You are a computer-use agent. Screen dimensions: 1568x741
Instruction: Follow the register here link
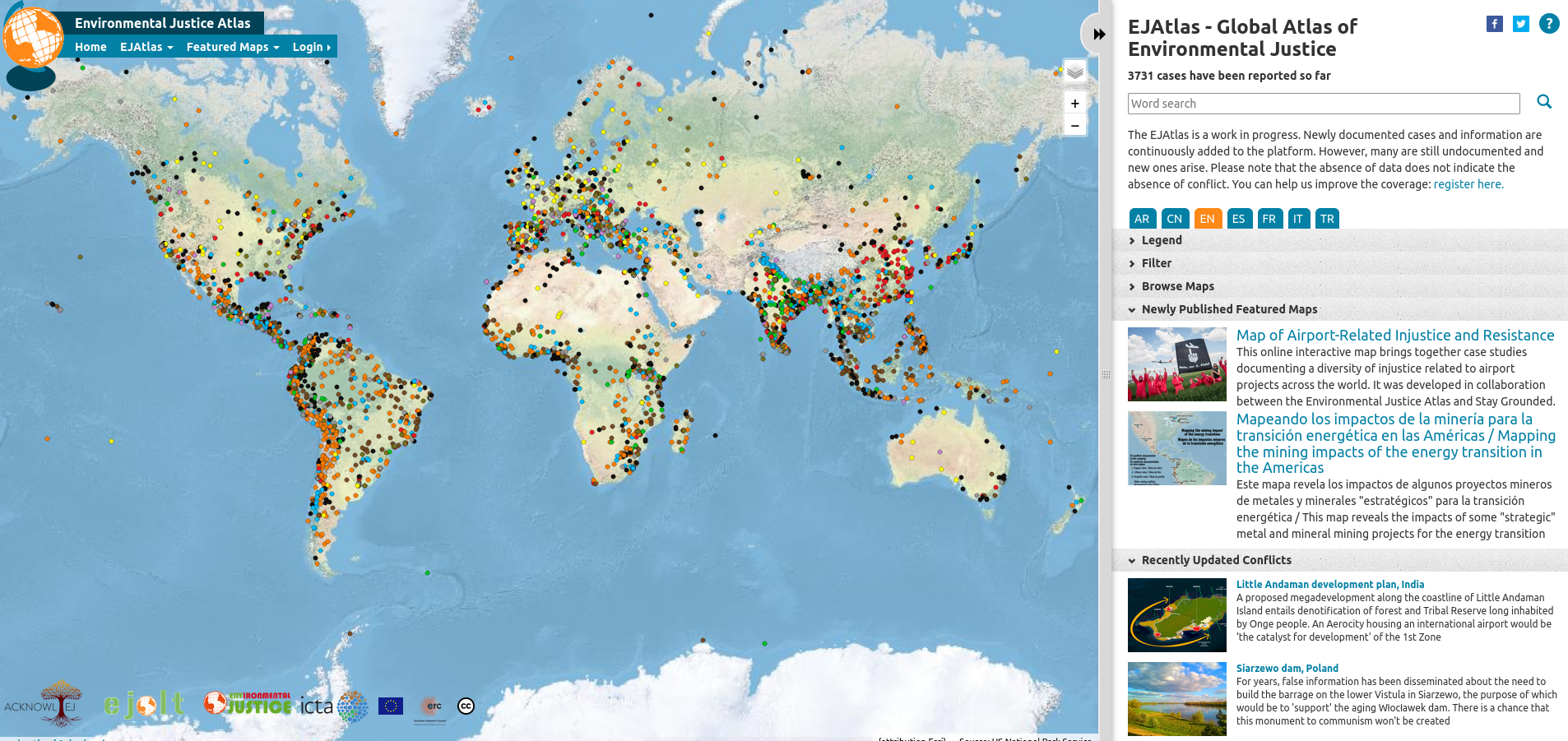(x=1468, y=184)
